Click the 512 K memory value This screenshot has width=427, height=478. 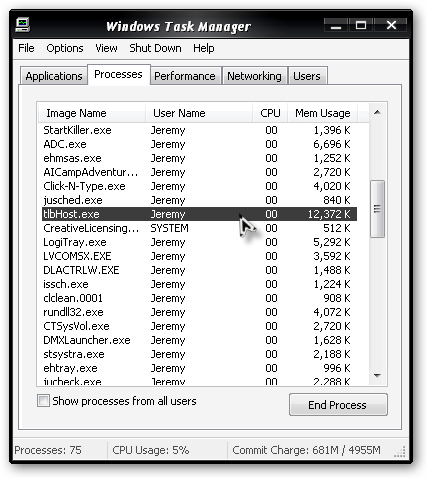(337, 228)
